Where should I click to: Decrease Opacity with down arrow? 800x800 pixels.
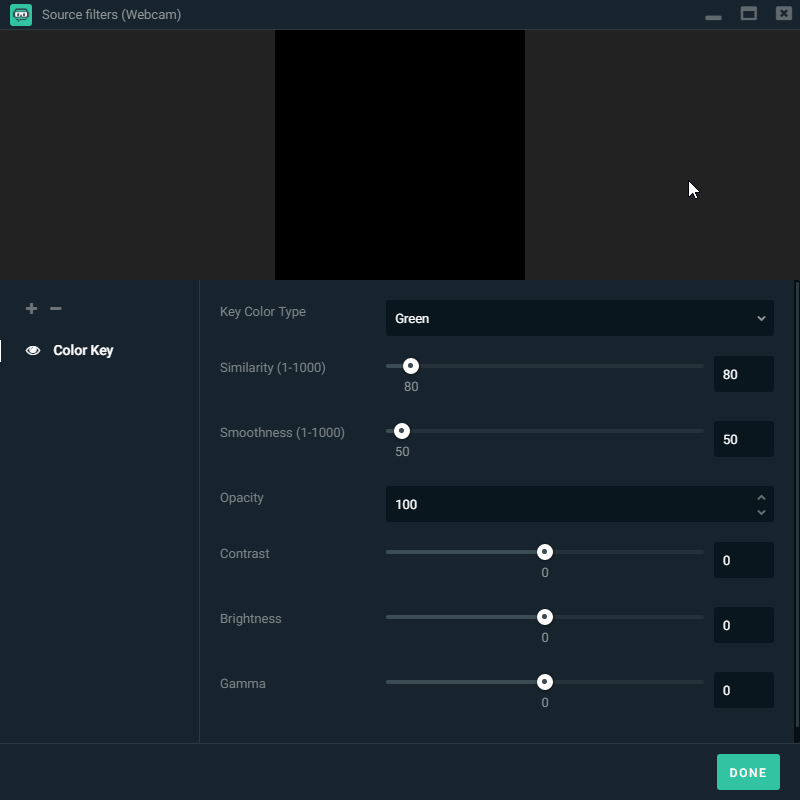click(x=761, y=512)
